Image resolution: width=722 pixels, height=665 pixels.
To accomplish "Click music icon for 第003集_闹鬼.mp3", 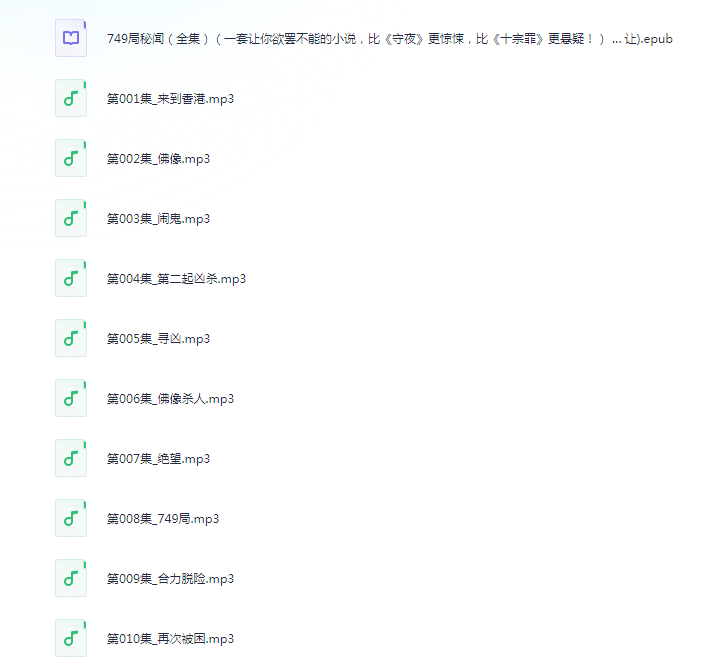I will pos(71,218).
